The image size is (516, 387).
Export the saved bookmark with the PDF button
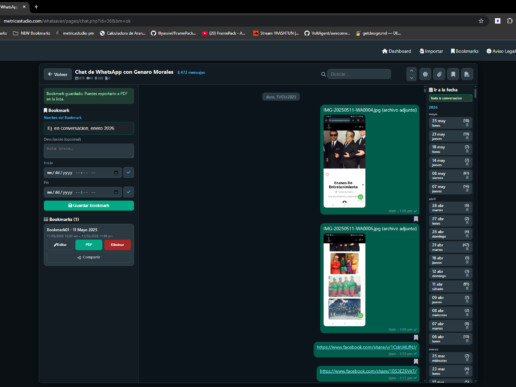click(89, 245)
